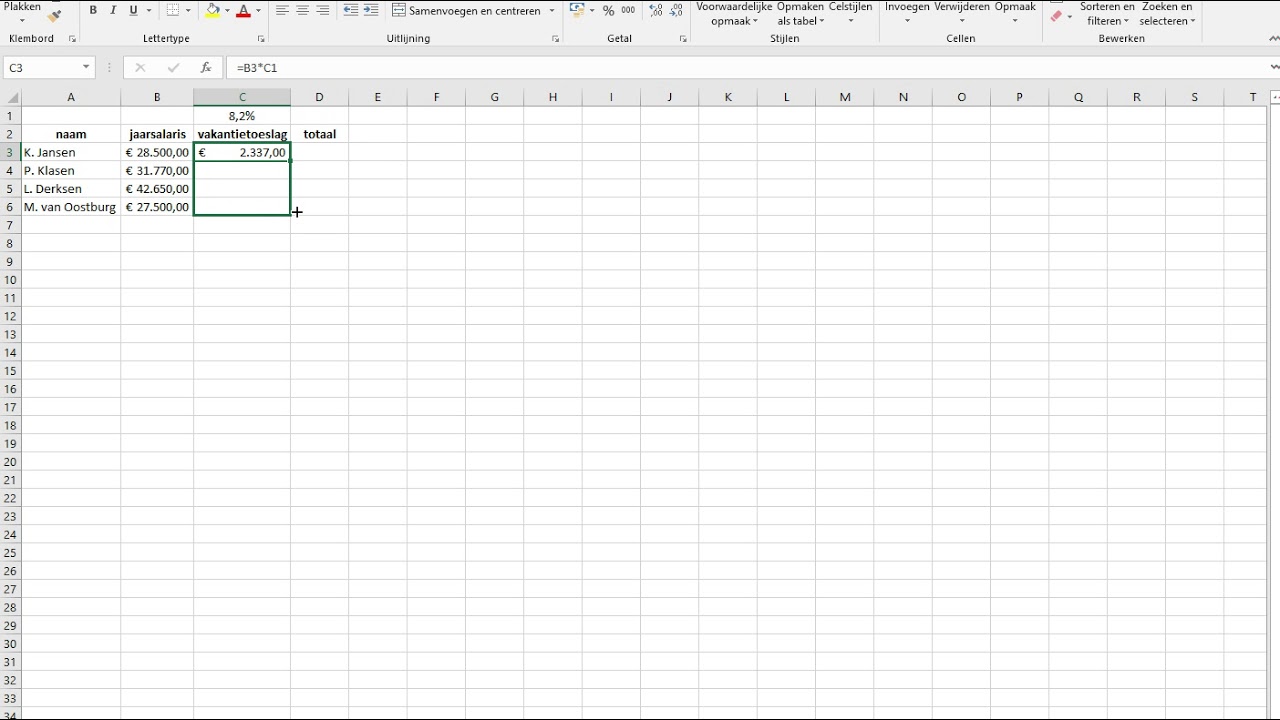Image resolution: width=1280 pixels, height=720 pixels.
Task: Toggle italic formatting
Action: coord(113,10)
